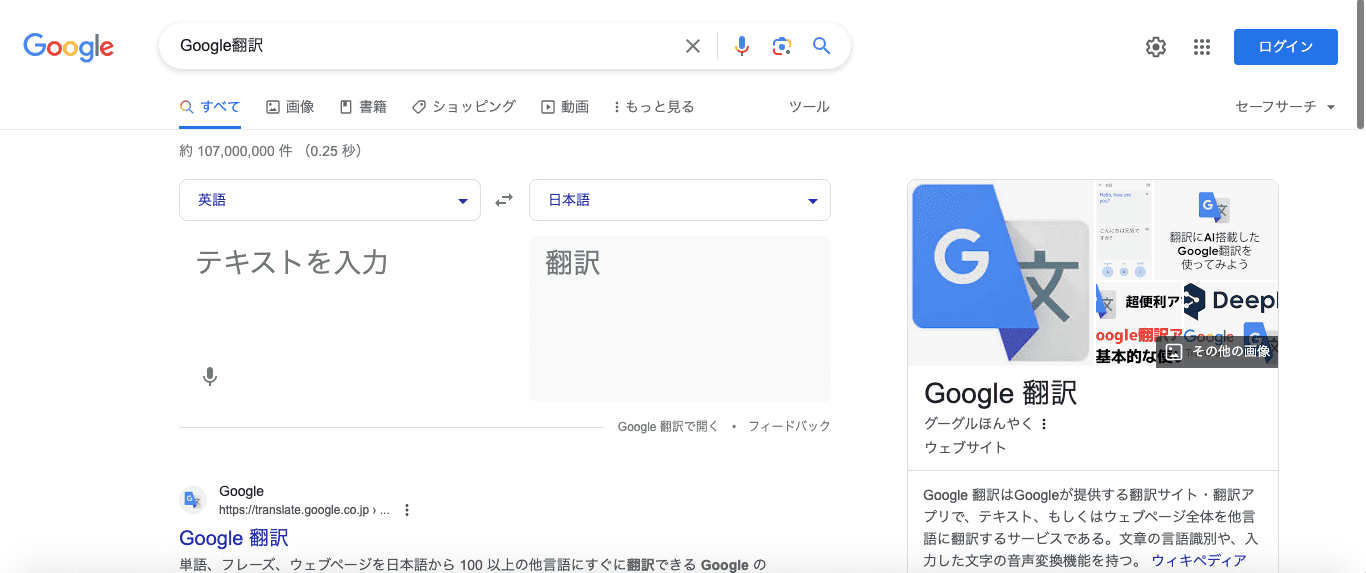Open more options beside translate.google.co.jp URL
Viewport: 1366px width, 573px height.
tap(407, 510)
